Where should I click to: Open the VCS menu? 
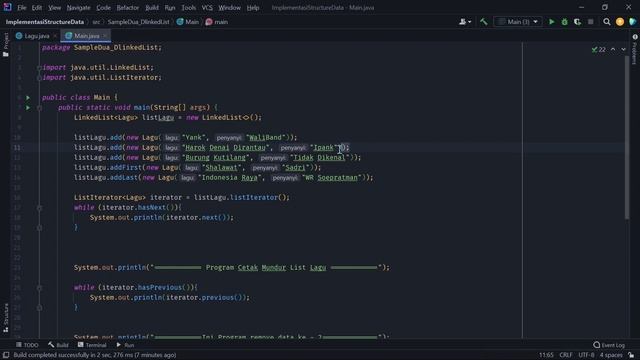pos(207,7)
